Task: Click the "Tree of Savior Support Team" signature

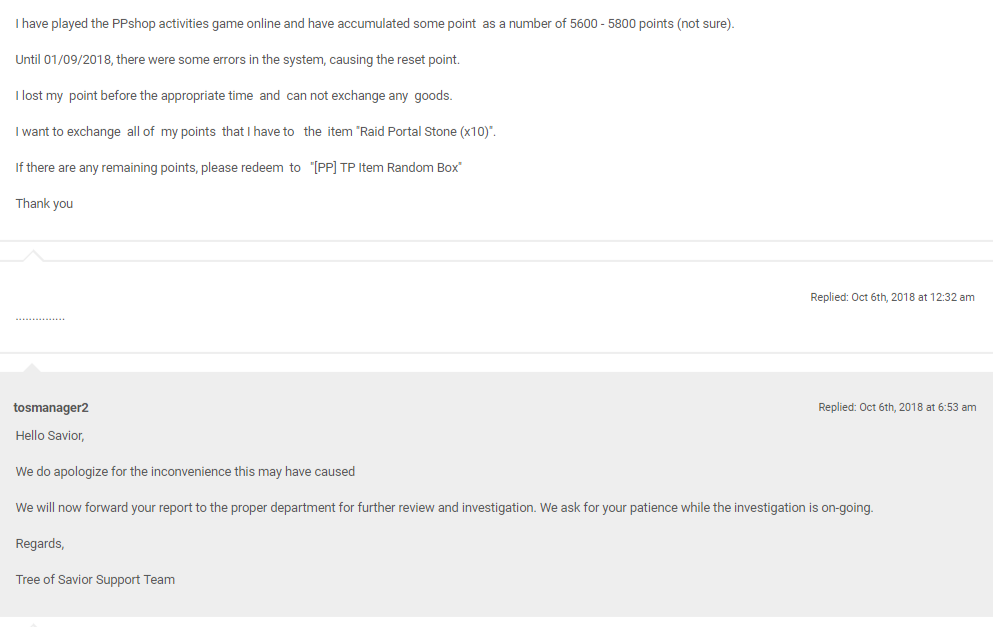Action: pos(95,580)
